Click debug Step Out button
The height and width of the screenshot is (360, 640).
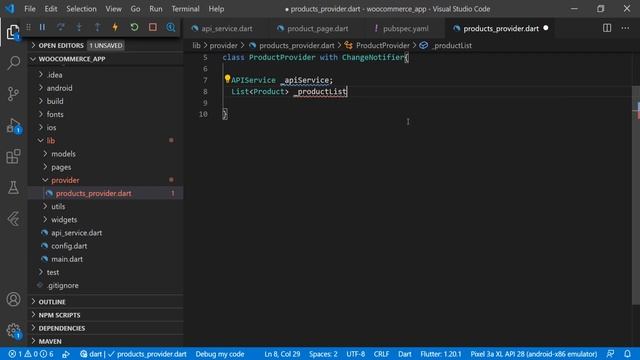(97, 27)
